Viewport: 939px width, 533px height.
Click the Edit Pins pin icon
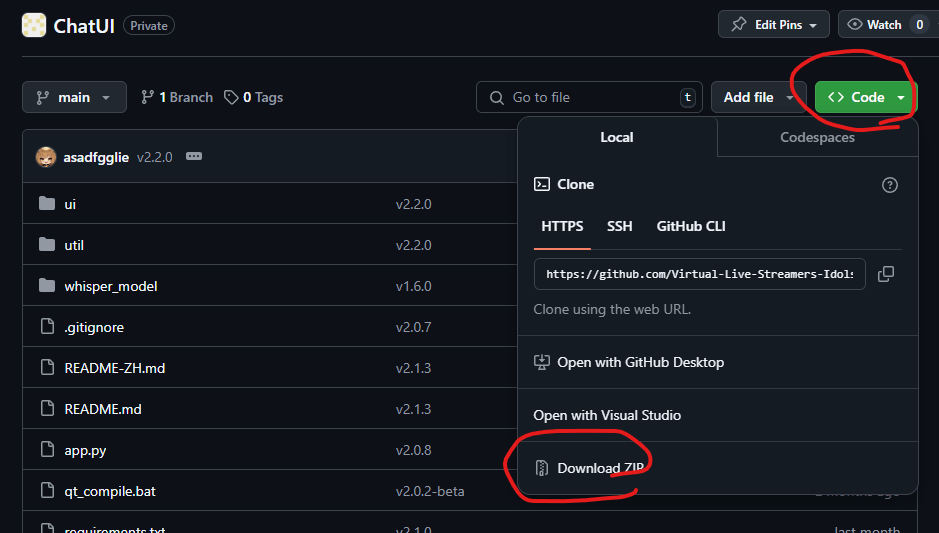click(x=739, y=25)
